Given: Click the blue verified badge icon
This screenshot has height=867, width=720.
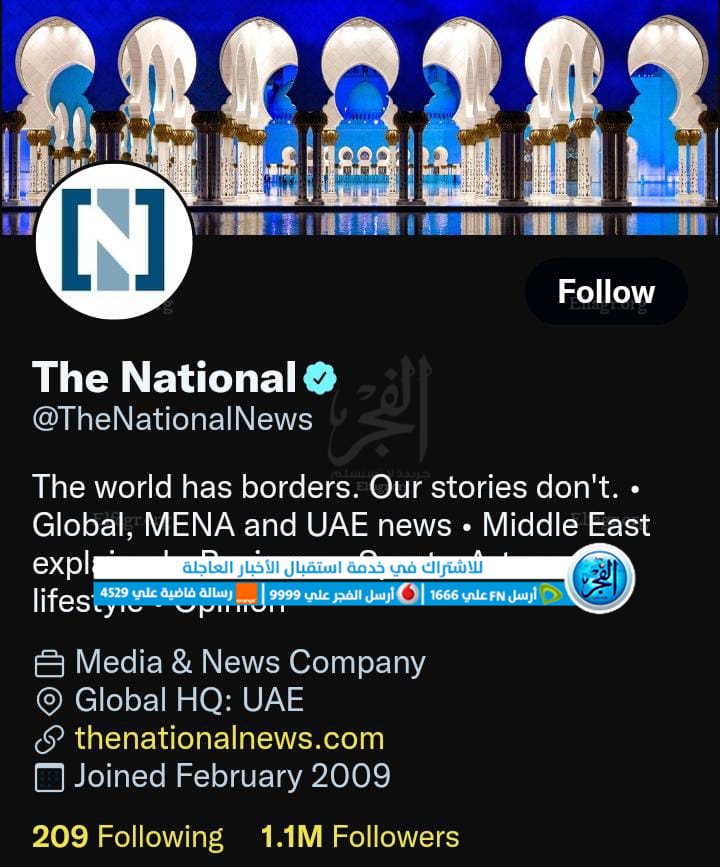Looking at the screenshot, I should pos(320,378).
